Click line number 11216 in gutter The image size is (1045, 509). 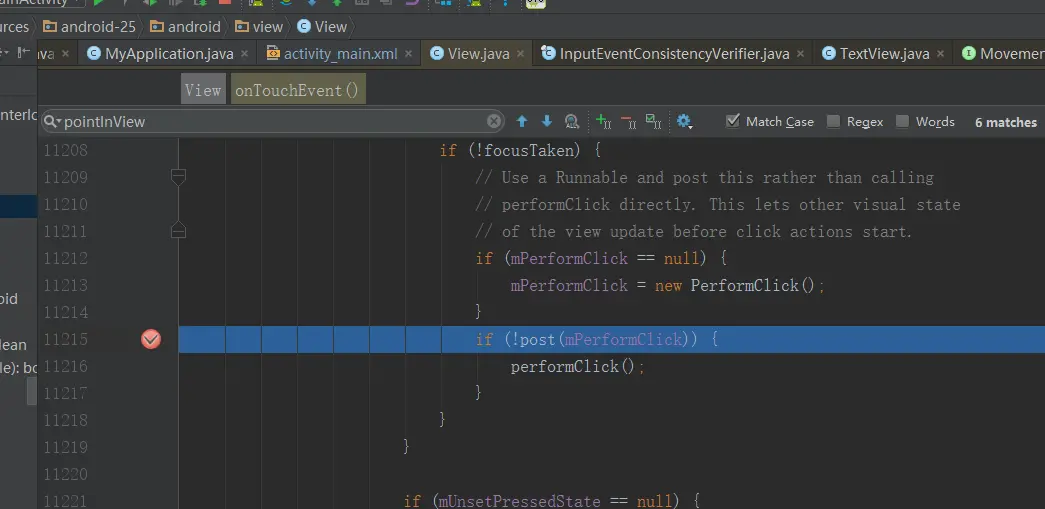click(x=65, y=366)
